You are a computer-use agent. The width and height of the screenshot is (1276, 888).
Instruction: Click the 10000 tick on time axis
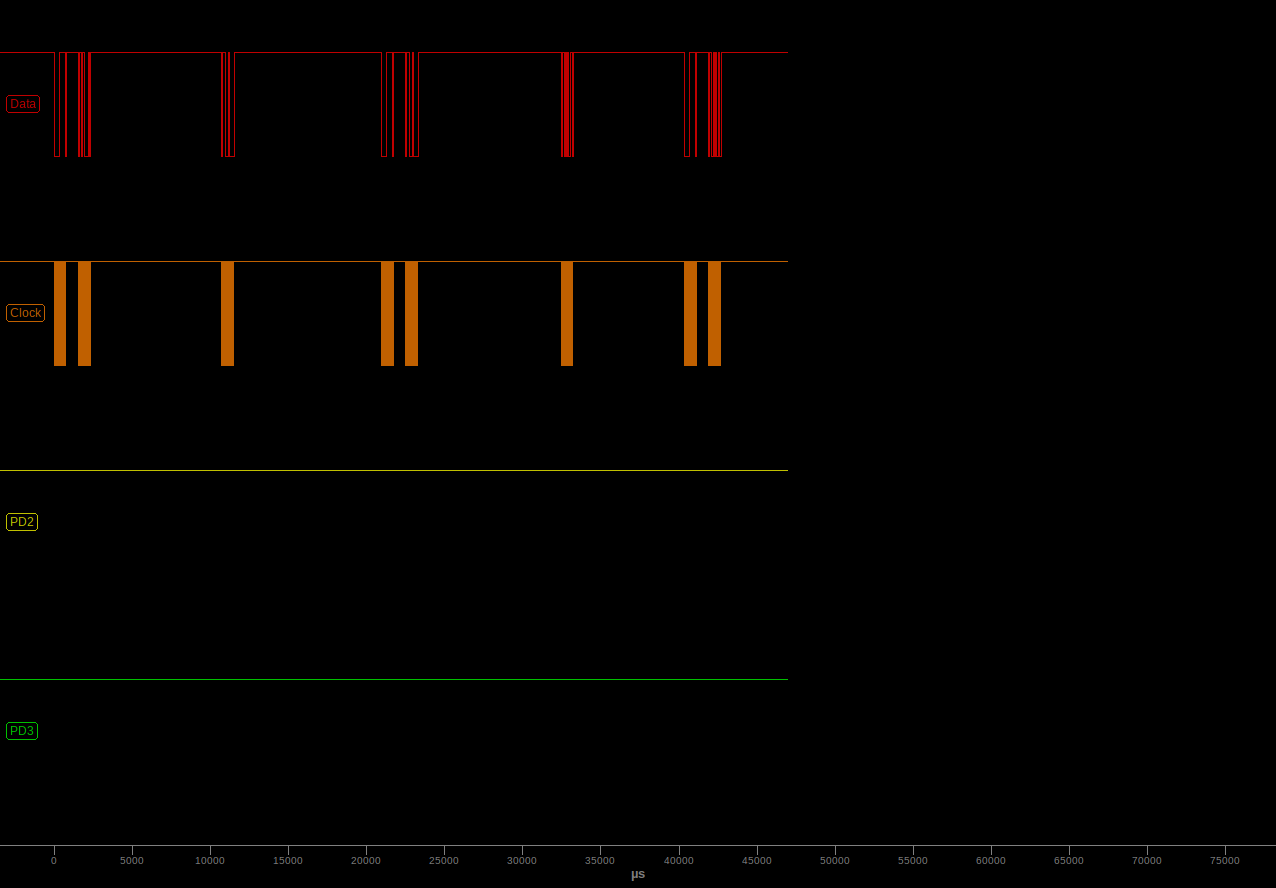[210, 860]
